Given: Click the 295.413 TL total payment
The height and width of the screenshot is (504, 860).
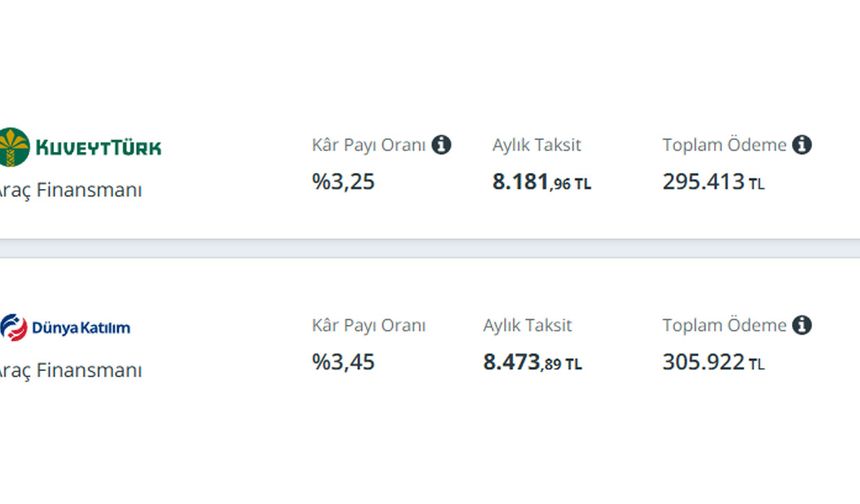Looking at the screenshot, I should [x=714, y=182].
